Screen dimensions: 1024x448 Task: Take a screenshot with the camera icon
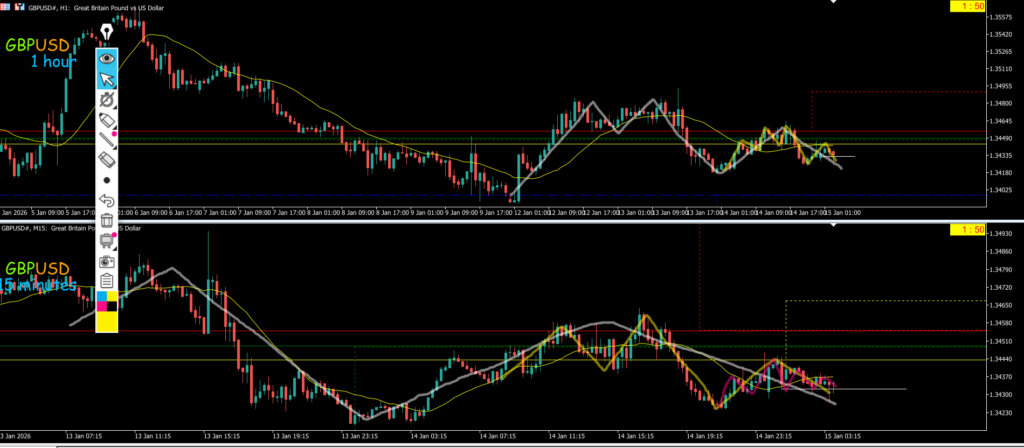107,261
